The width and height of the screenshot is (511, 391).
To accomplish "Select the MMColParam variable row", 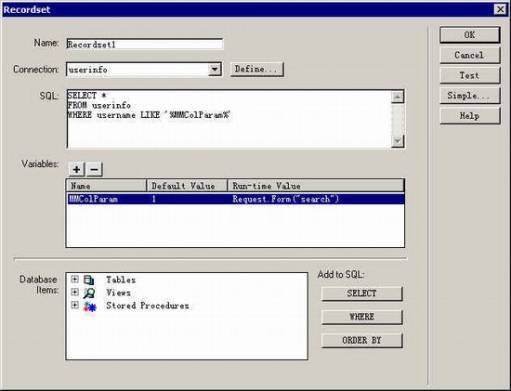I will [x=235, y=199].
